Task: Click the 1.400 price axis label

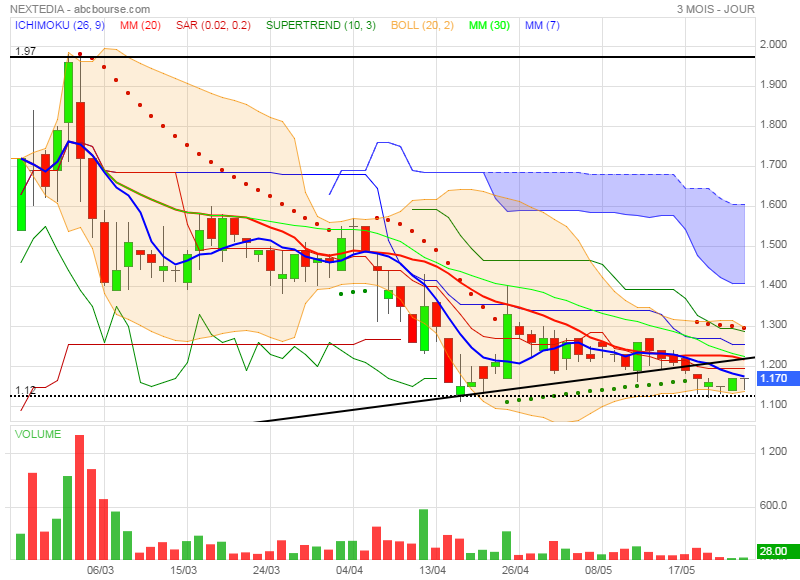Action: pyautogui.click(x=773, y=285)
